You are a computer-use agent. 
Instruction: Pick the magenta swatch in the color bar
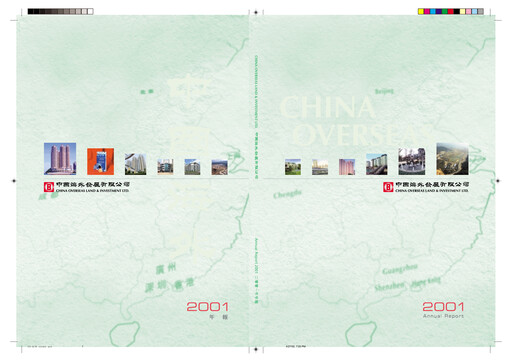pyautogui.click(x=427, y=11)
